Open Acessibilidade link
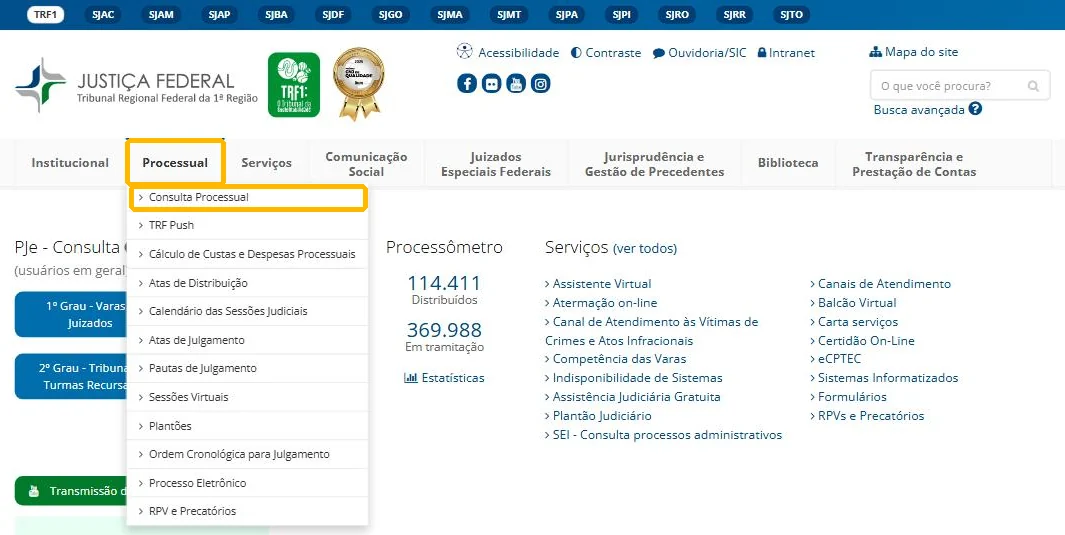 [508, 52]
